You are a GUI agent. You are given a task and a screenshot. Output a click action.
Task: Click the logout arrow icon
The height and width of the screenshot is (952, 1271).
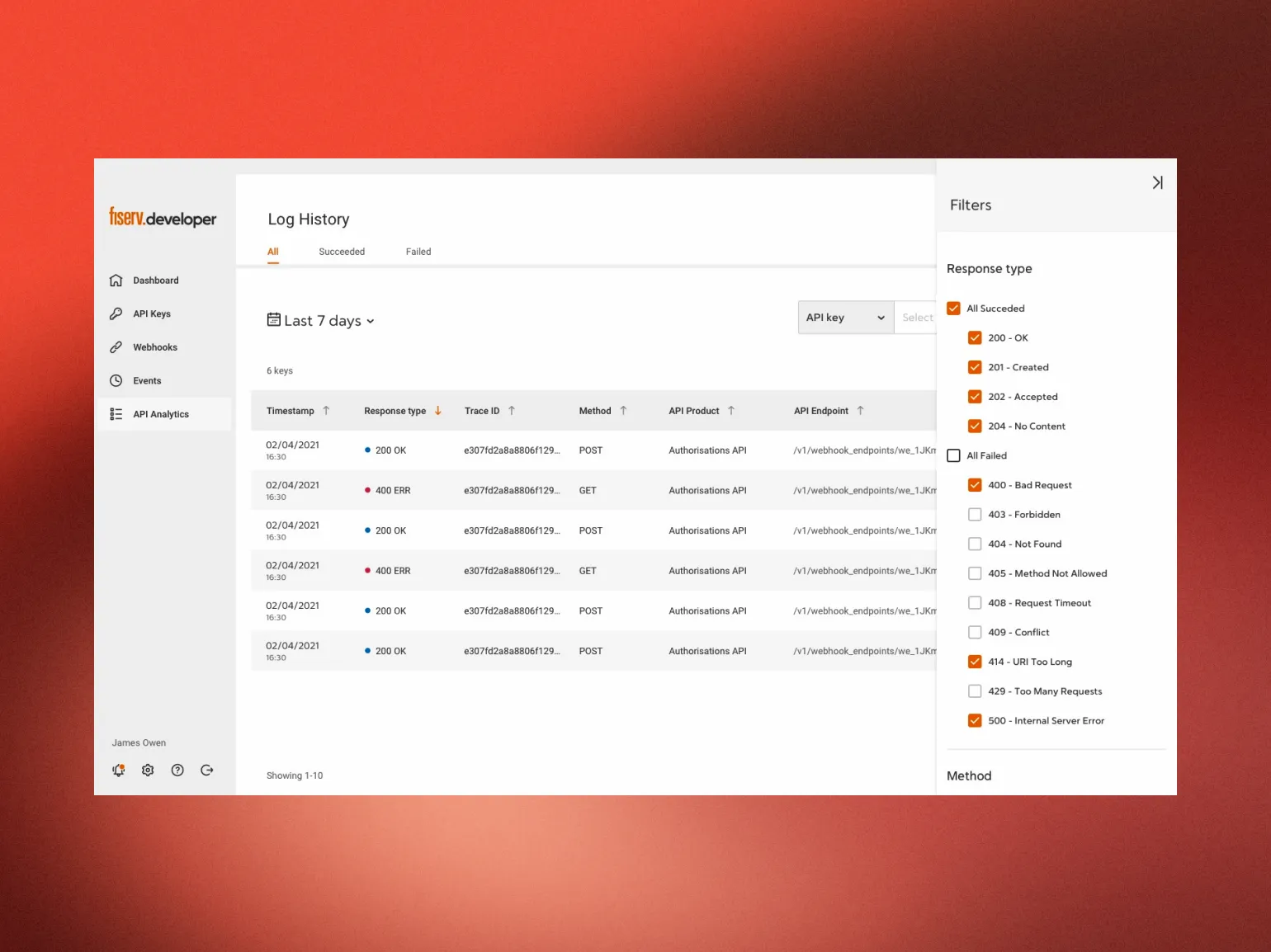tap(207, 770)
